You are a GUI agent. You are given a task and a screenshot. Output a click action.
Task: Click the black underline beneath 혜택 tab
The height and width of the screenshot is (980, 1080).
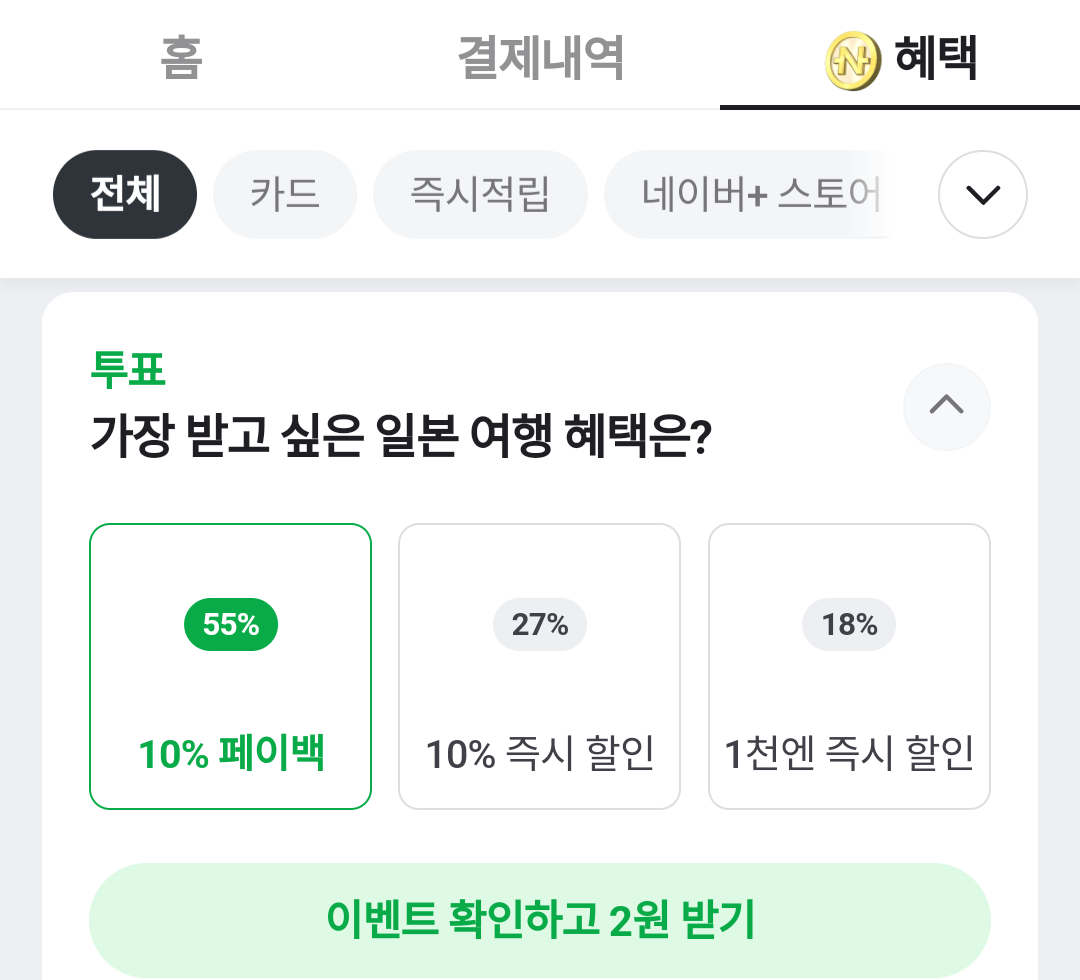900,106
